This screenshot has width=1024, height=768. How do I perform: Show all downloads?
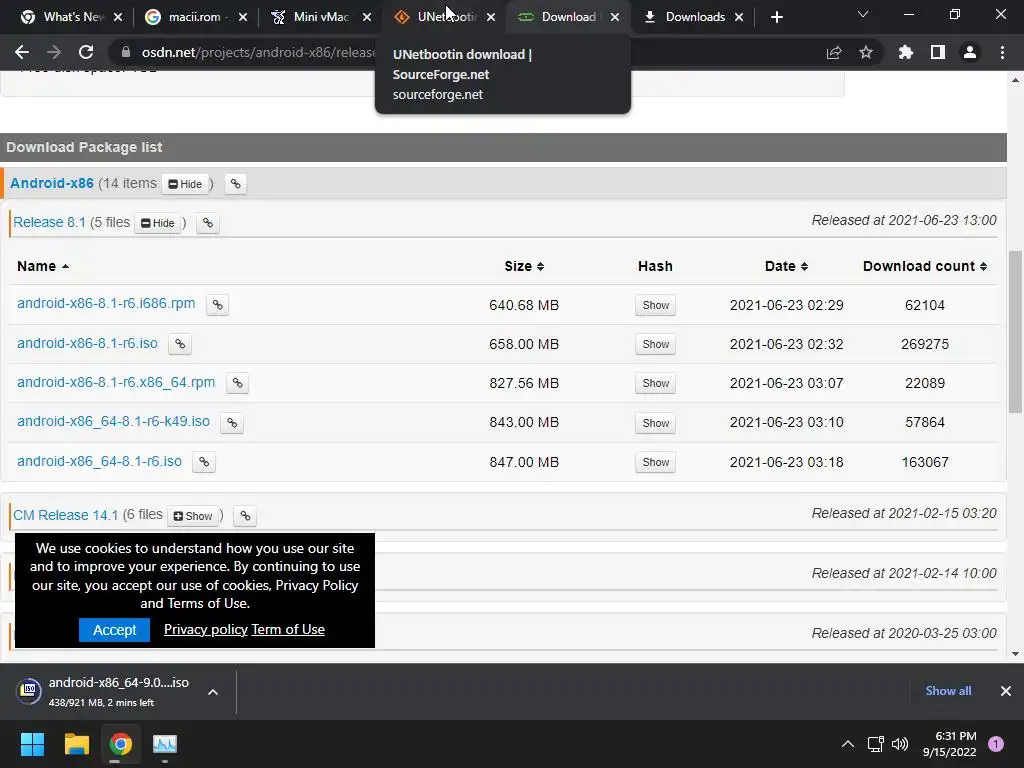pos(948,691)
